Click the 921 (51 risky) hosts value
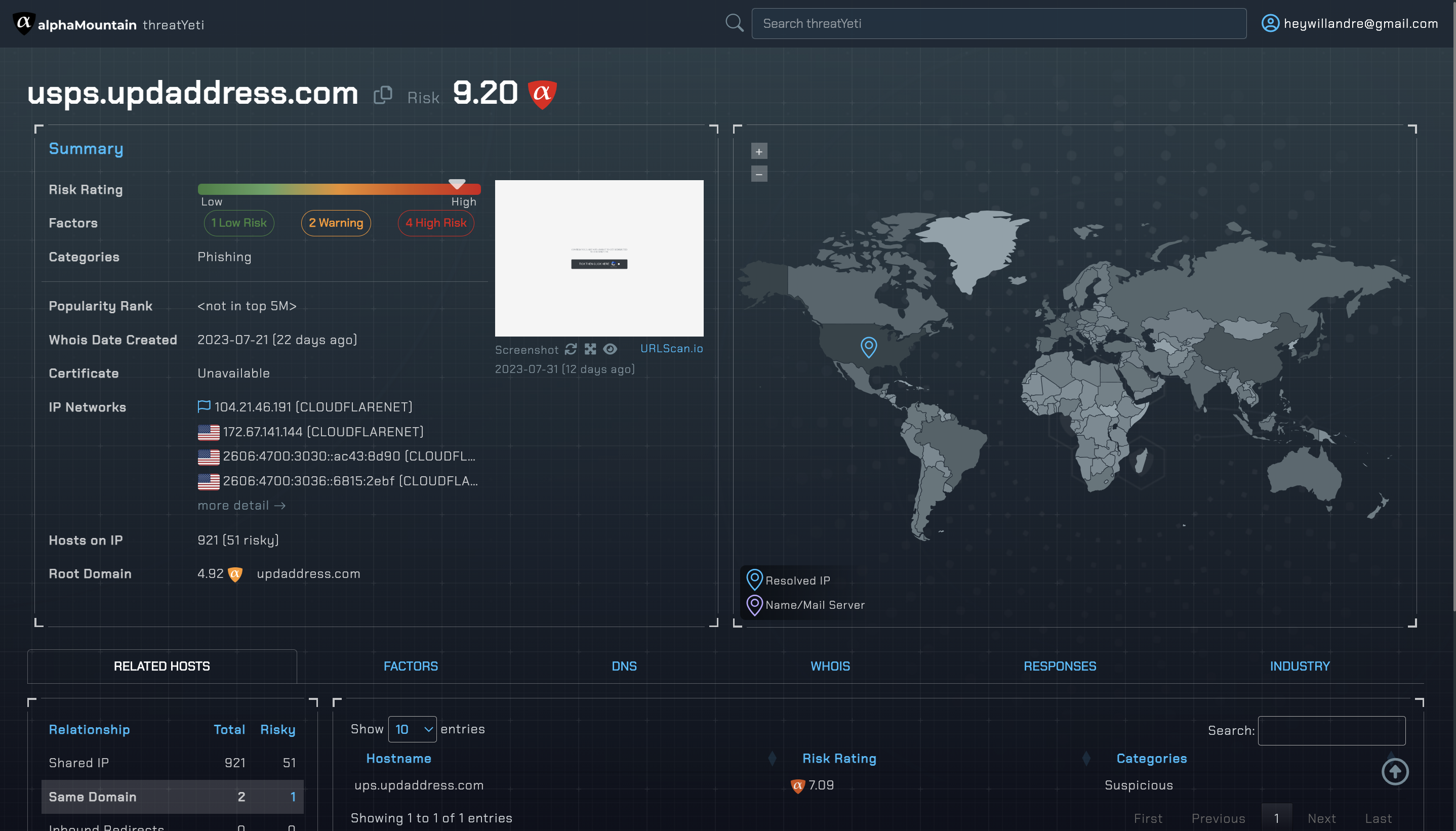The width and height of the screenshot is (1456, 831). point(238,540)
